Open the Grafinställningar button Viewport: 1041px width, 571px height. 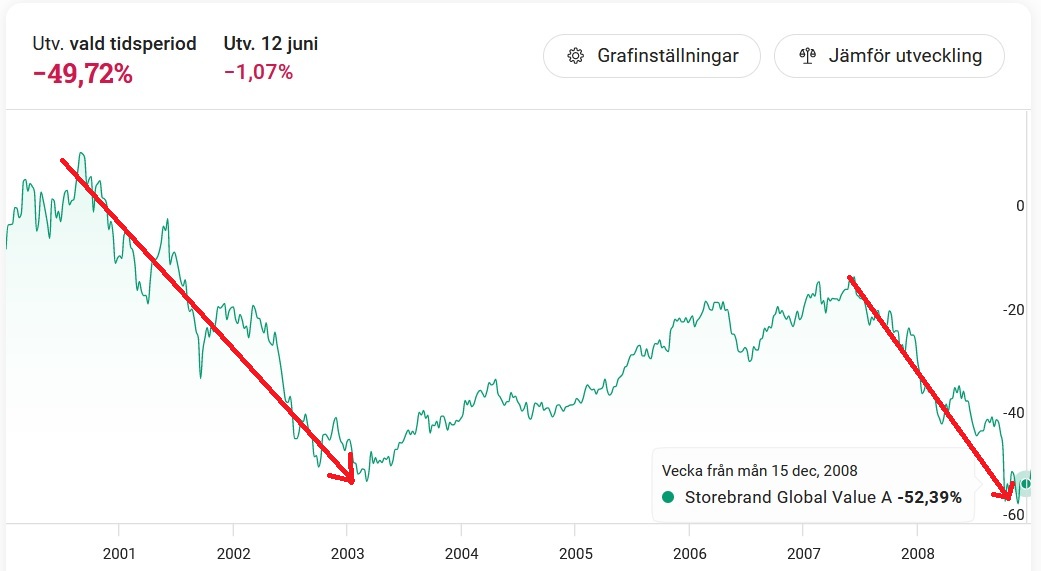click(x=652, y=56)
